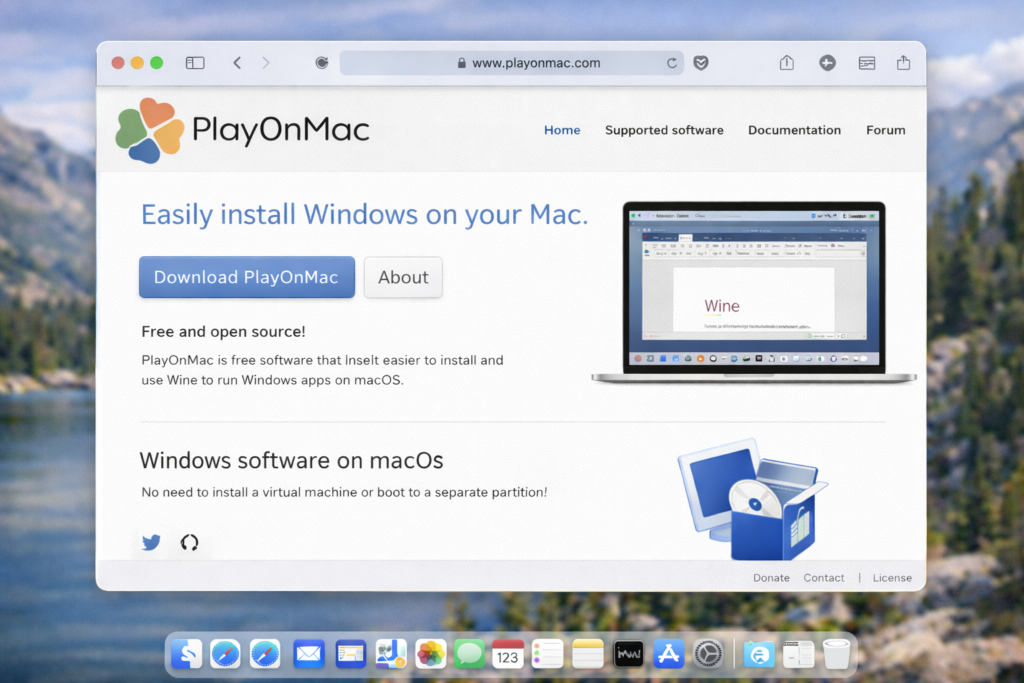
Task: Open System Settings from the dock
Action: click(708, 654)
